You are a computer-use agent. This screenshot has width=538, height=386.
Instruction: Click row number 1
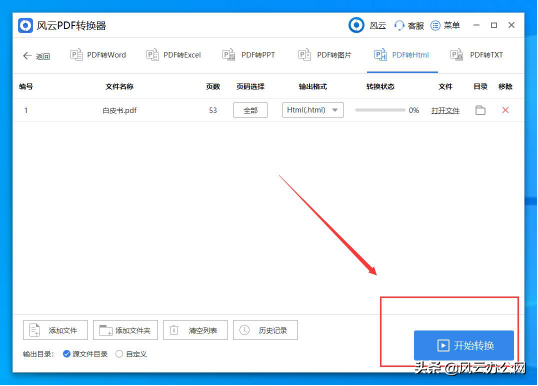[x=26, y=110]
